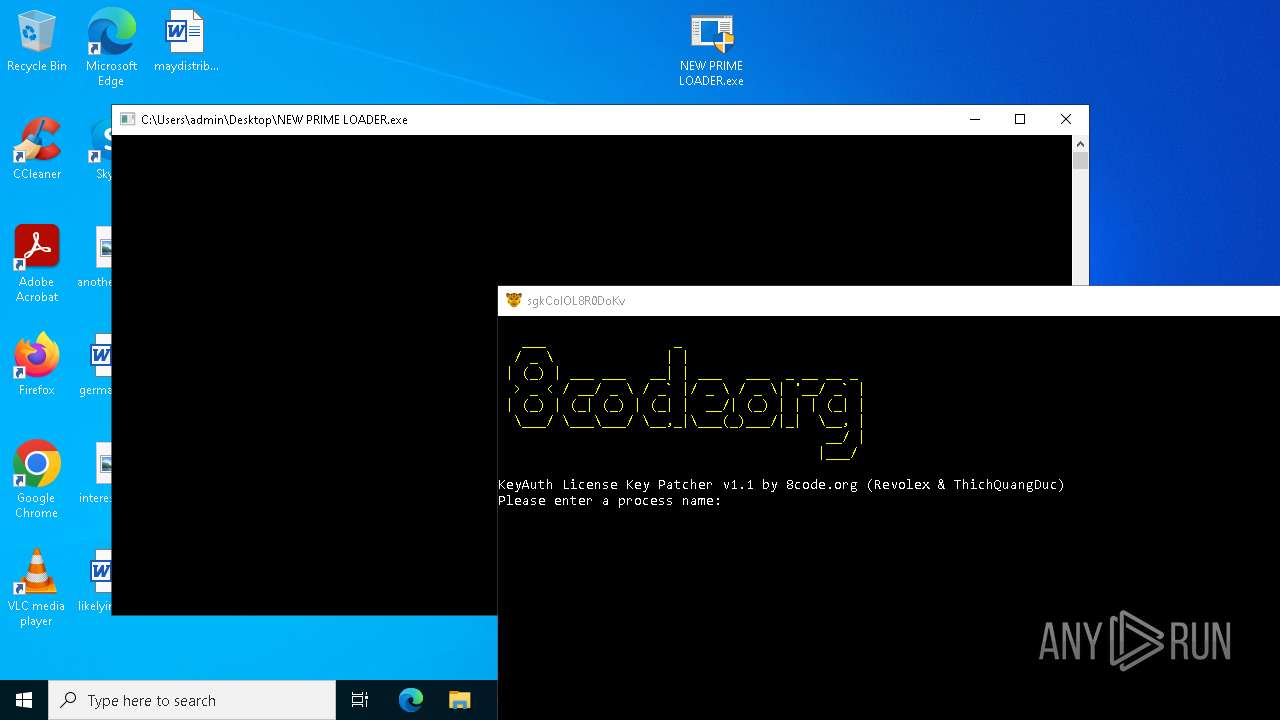This screenshot has height=720, width=1280.
Task: Click the Windows Start button
Action: pyautogui.click(x=24, y=700)
